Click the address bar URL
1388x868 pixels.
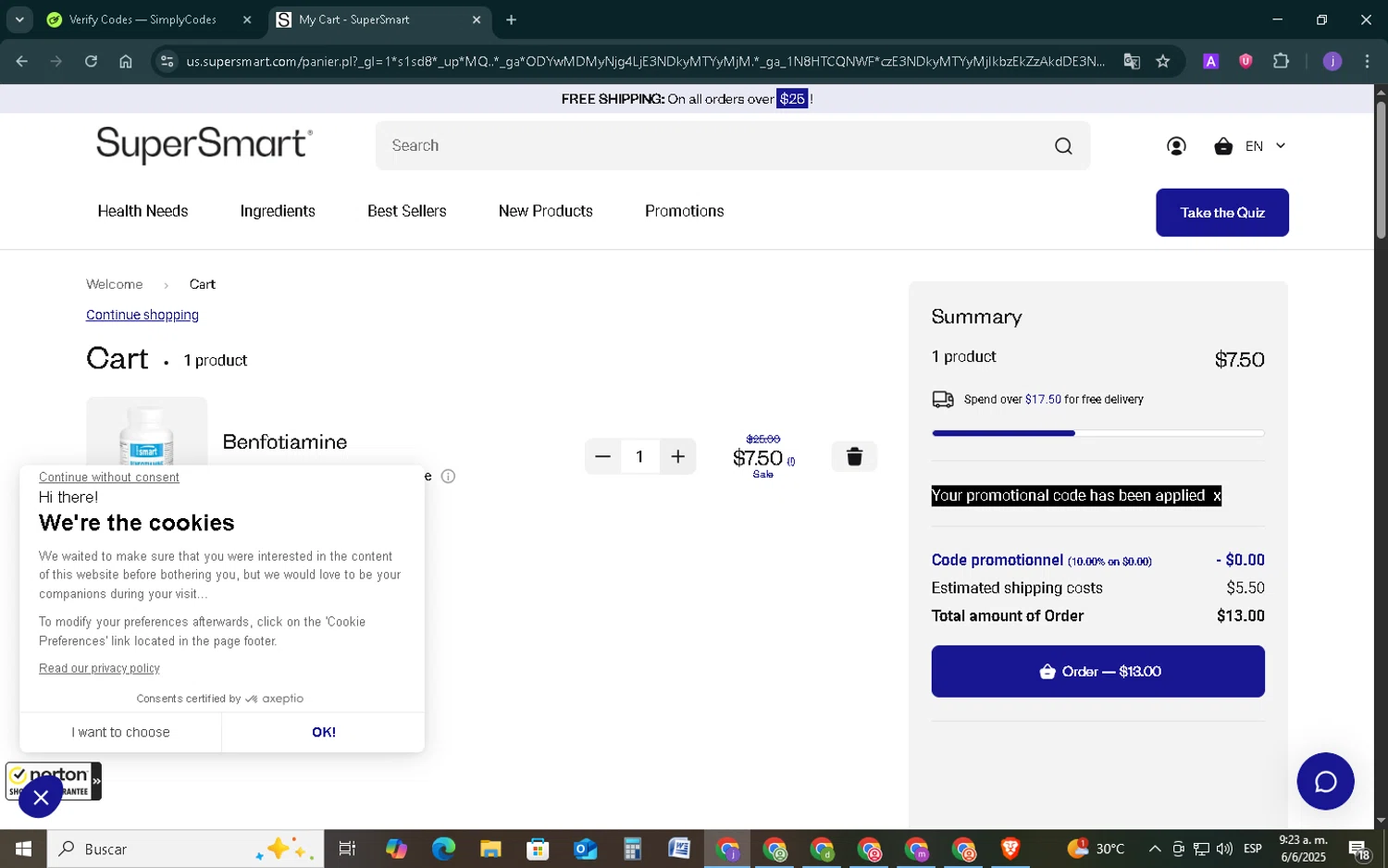point(645,62)
